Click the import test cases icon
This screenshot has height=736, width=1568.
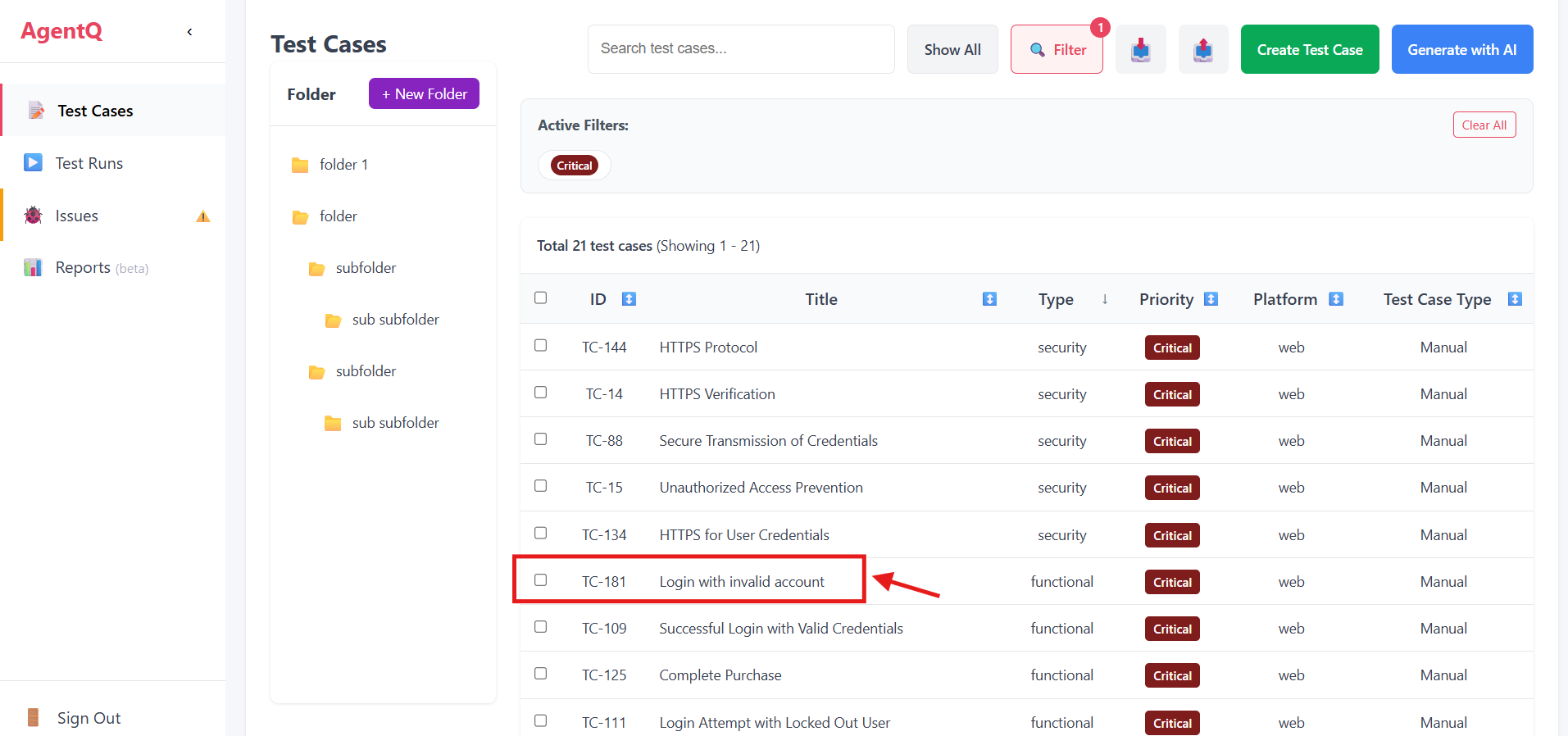pyautogui.click(x=1140, y=50)
